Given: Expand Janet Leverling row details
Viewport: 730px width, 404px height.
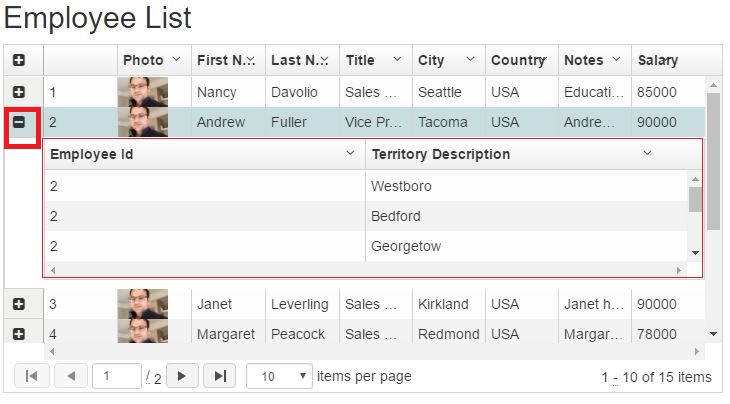Looking at the screenshot, I should [x=19, y=304].
